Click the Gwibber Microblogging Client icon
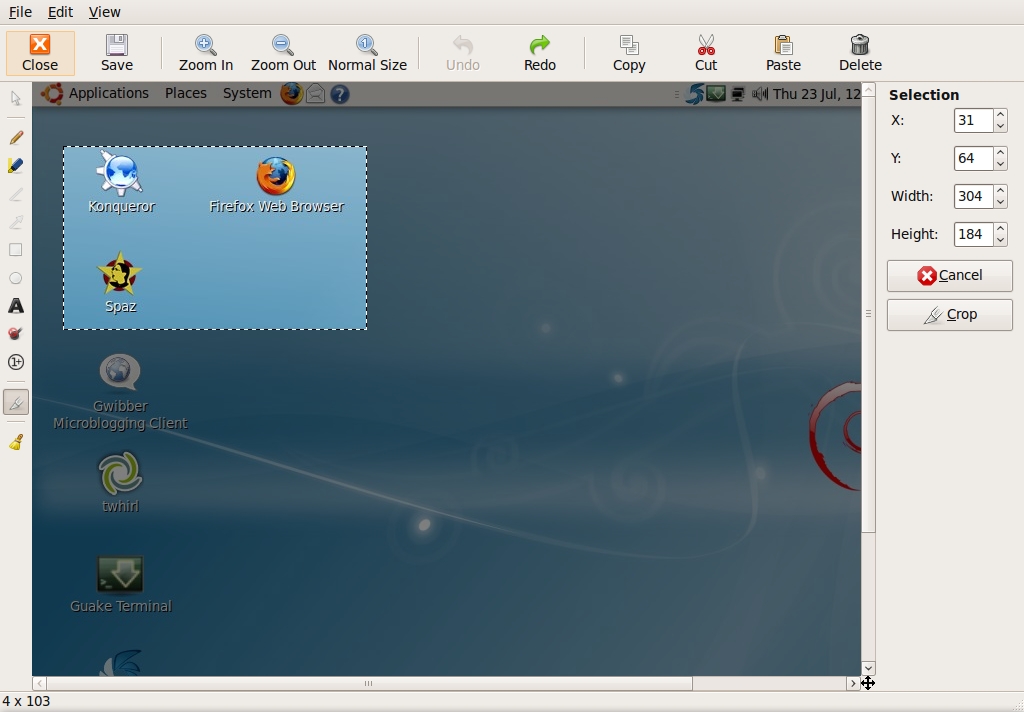Image resolution: width=1024 pixels, height=712 pixels. pos(120,372)
